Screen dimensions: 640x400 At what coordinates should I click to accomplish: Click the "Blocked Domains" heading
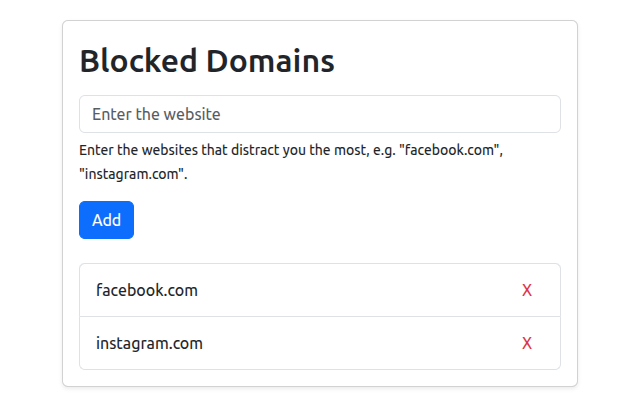coord(207,61)
